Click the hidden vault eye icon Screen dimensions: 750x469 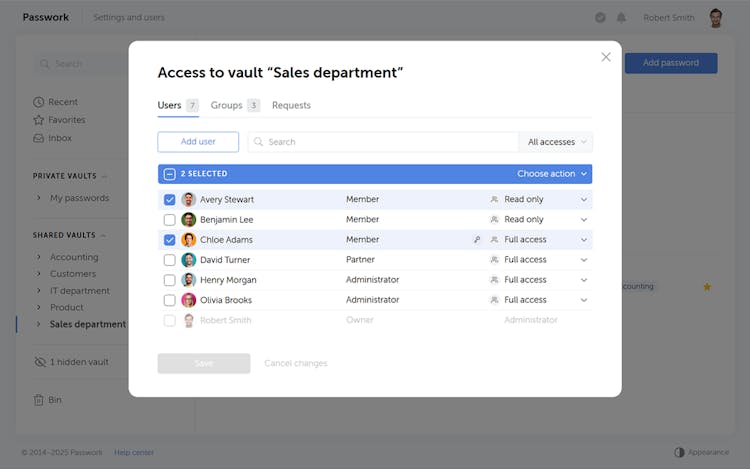40,362
